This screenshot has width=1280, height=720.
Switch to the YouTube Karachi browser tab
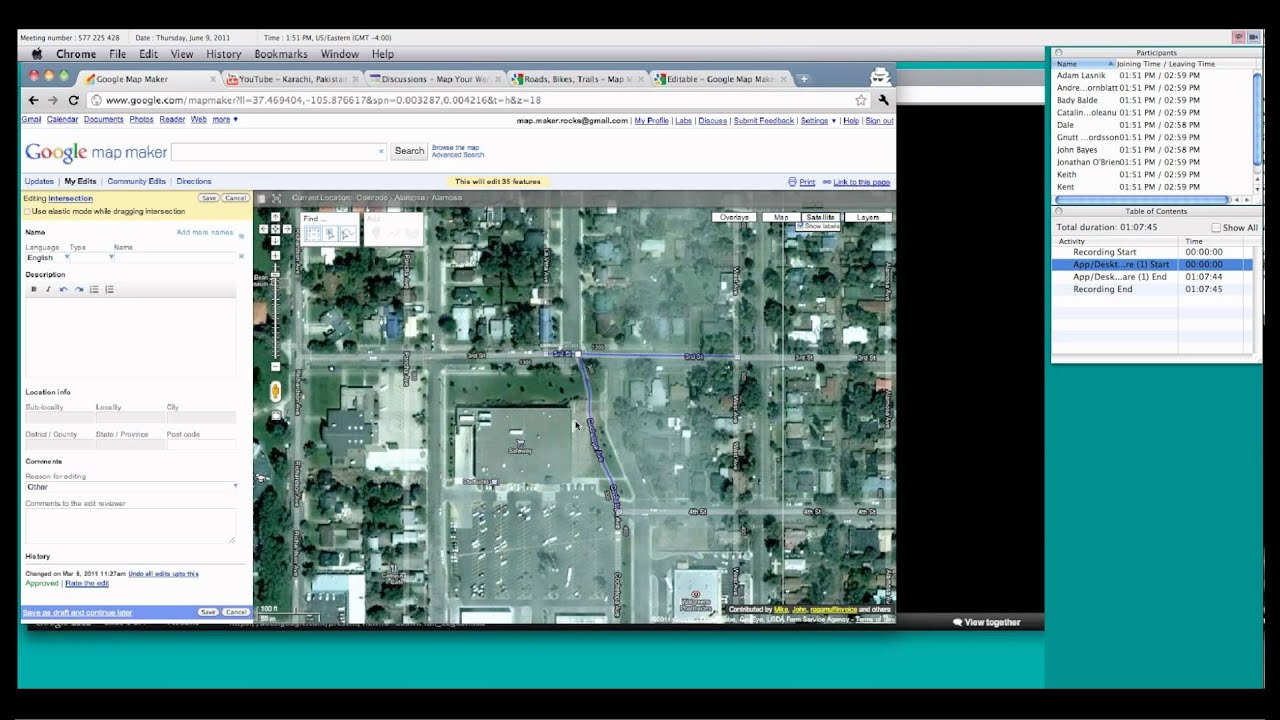[x=292, y=79]
